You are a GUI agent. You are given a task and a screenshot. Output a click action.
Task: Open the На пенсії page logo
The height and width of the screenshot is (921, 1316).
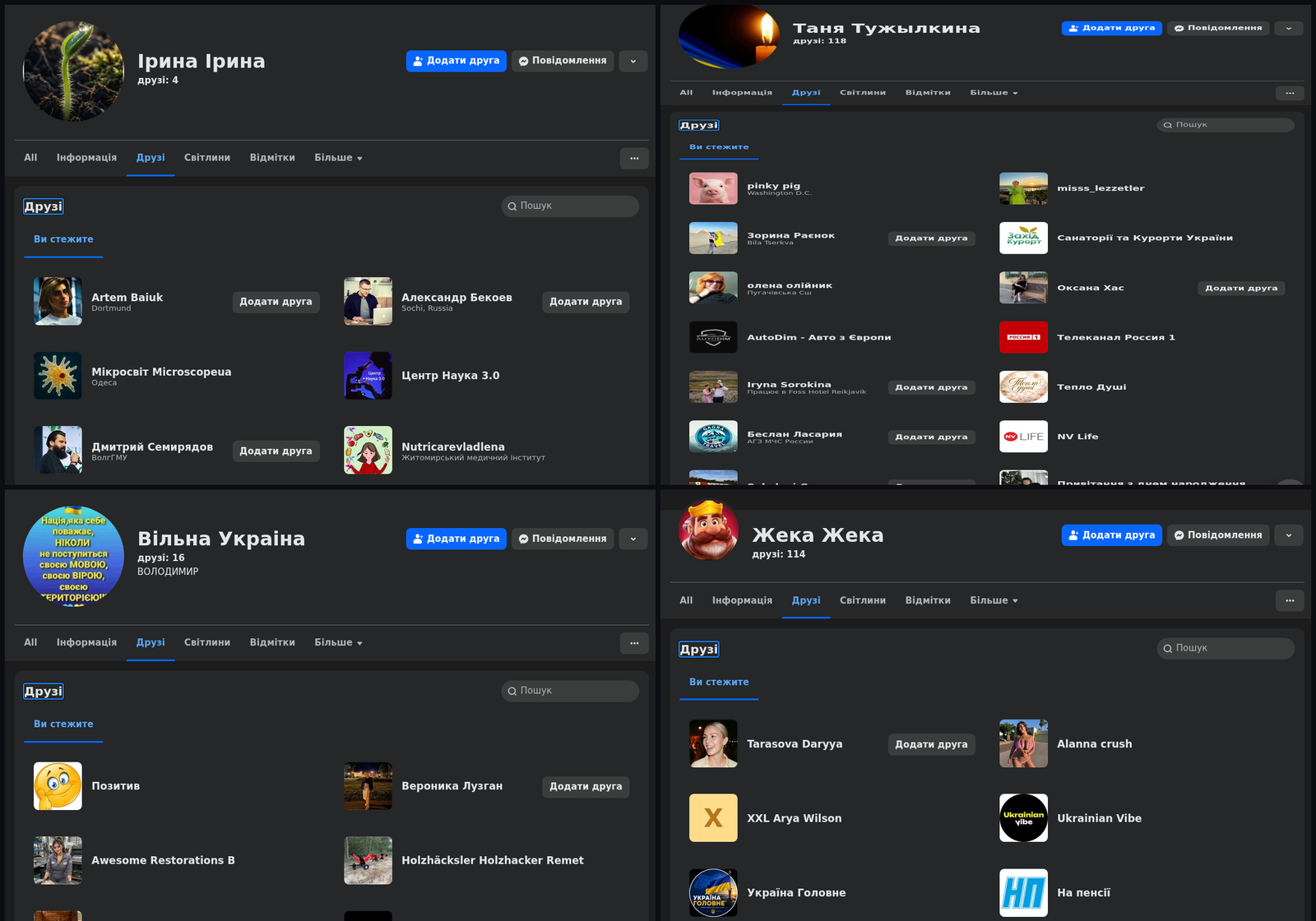(x=1023, y=892)
